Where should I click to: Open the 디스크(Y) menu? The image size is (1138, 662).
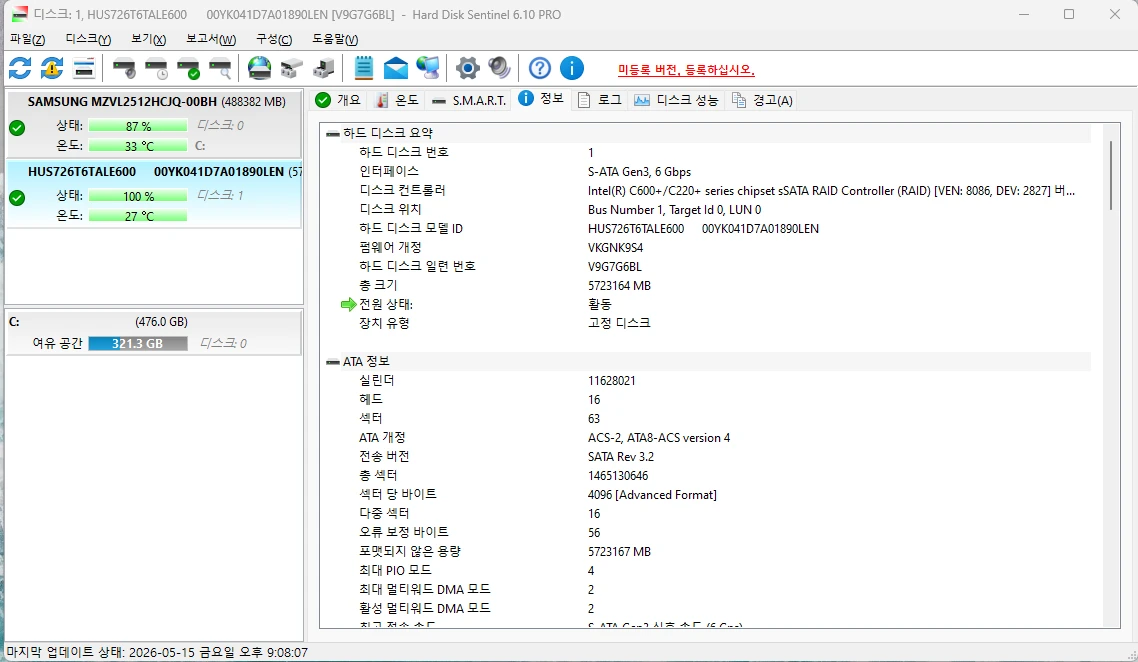(x=88, y=39)
